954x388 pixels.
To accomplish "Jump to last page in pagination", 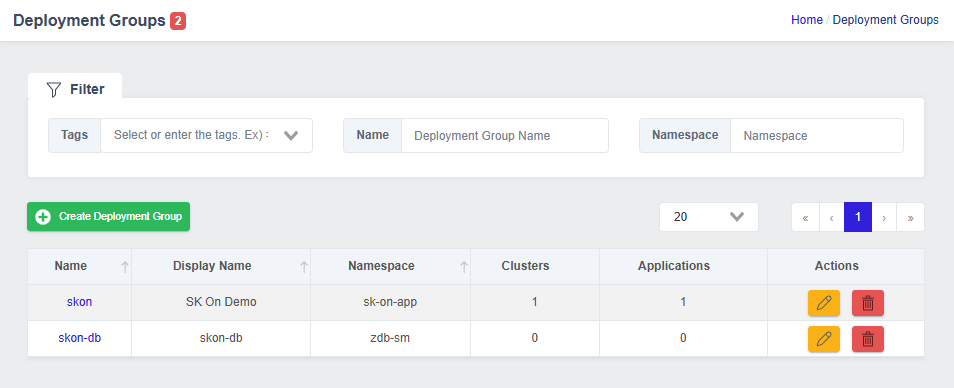I will tap(910, 217).
